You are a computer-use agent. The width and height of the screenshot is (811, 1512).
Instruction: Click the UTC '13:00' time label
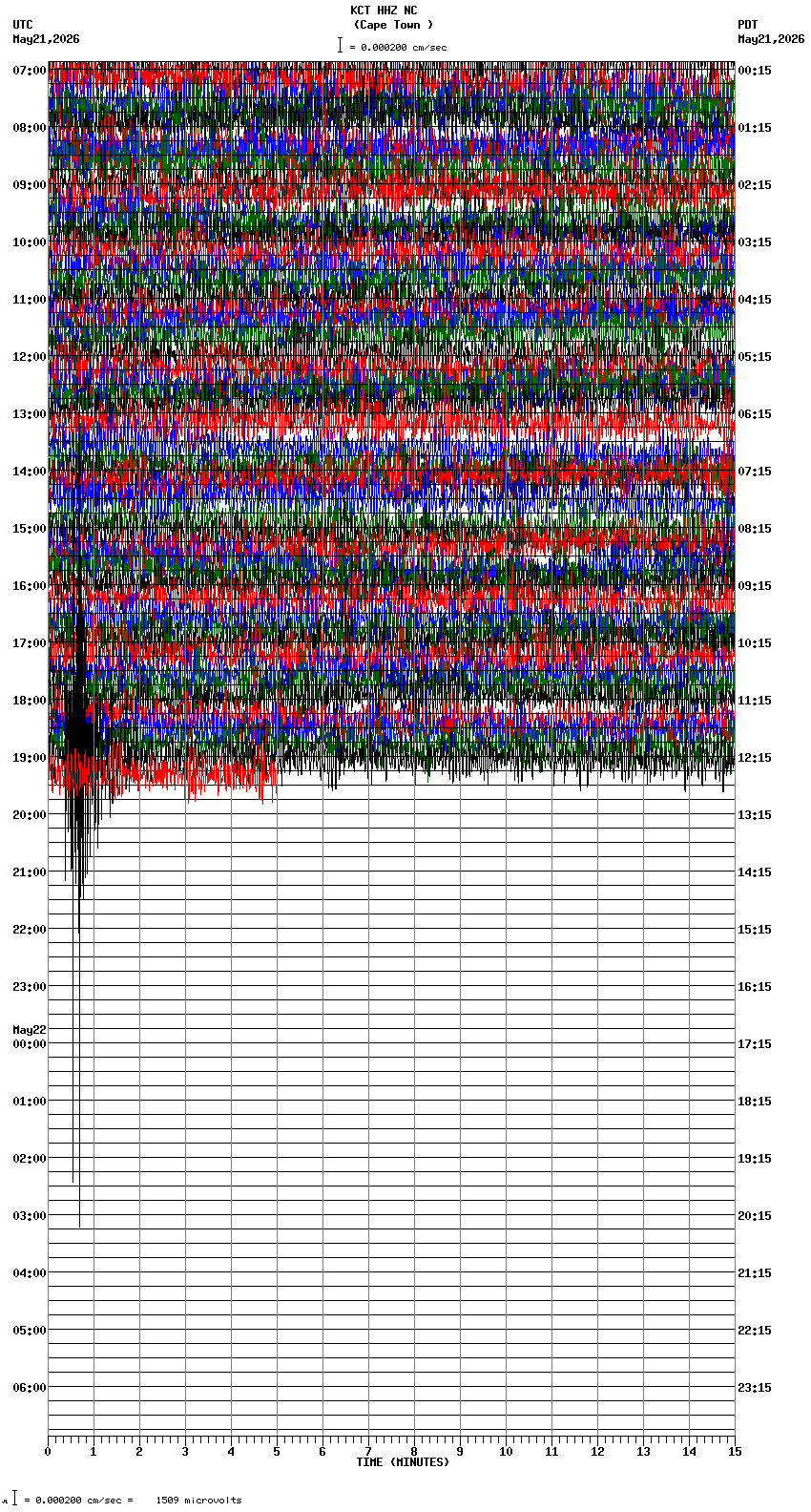tap(30, 414)
